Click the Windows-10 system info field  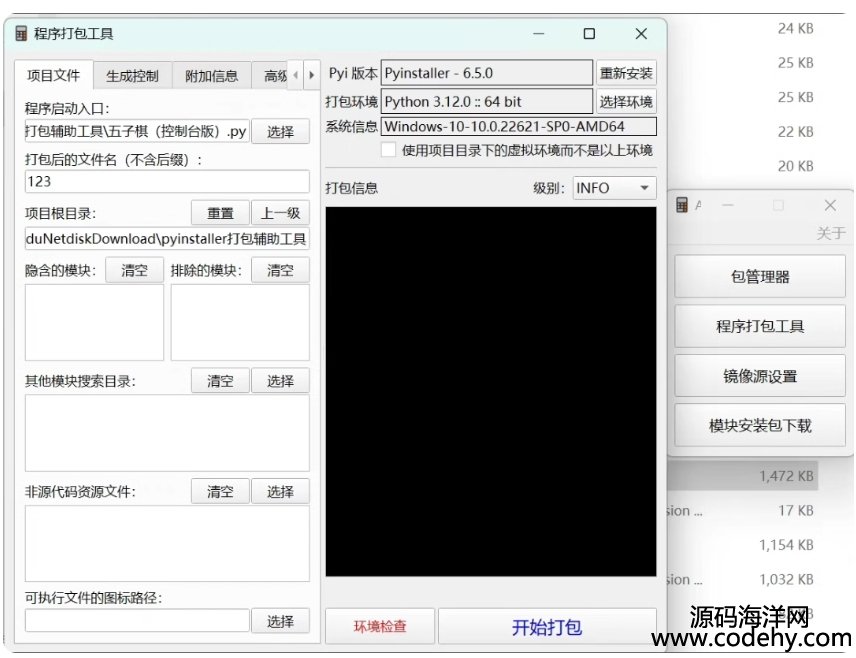519,127
